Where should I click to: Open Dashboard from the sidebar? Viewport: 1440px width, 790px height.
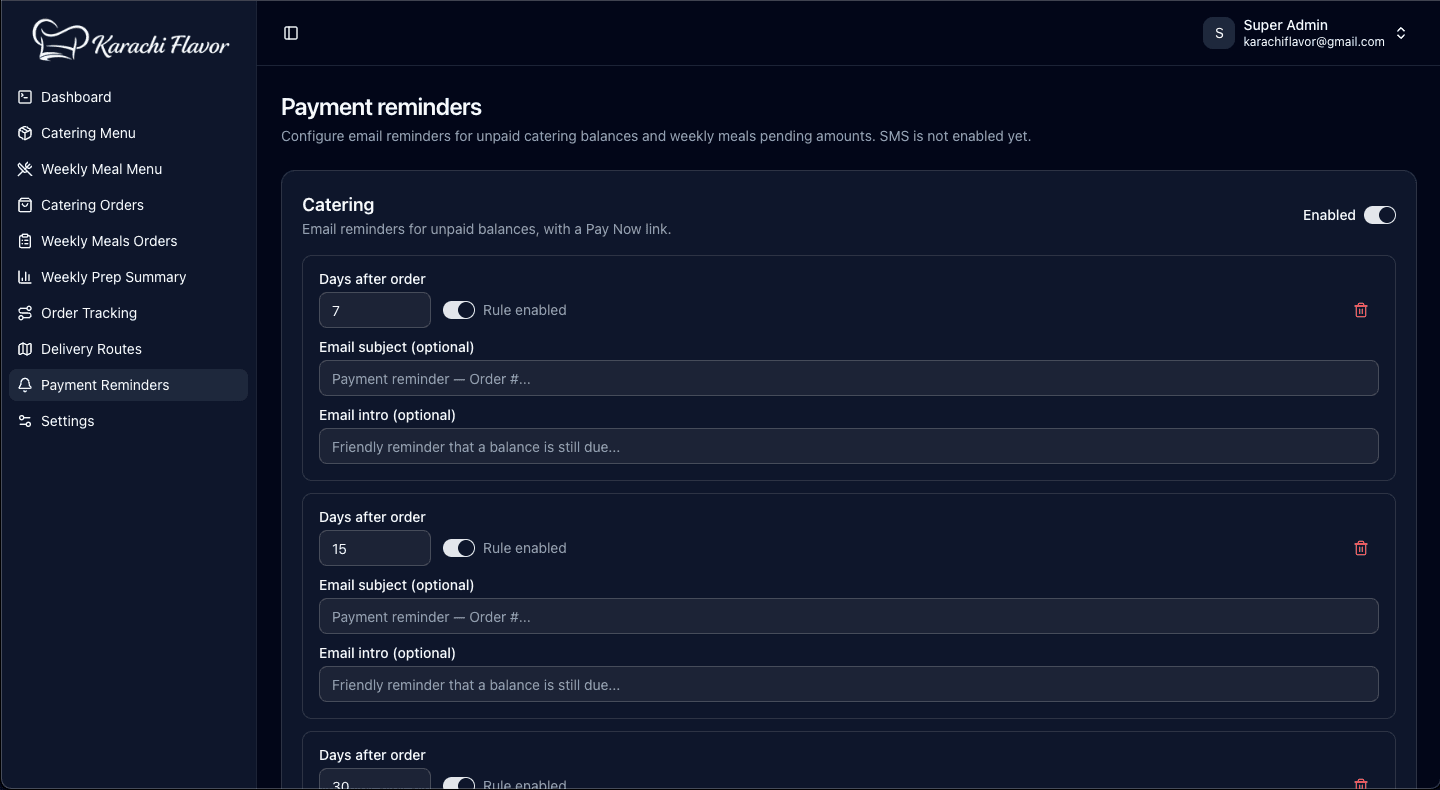pyautogui.click(x=128, y=97)
